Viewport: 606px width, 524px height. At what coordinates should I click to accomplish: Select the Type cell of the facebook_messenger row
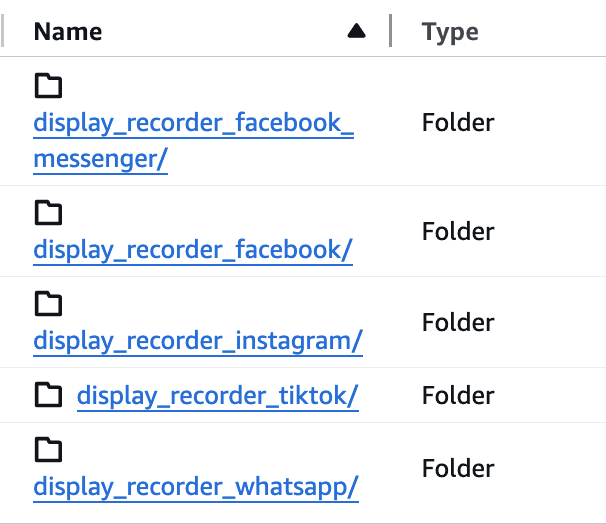tap(458, 123)
